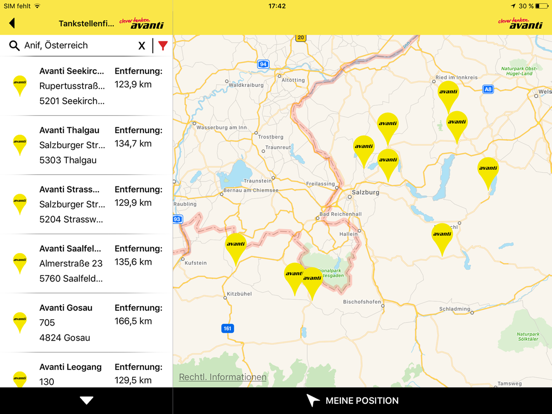Open the Avanti Thalgau station entry
The width and height of the screenshot is (552, 414).
[x=86, y=145]
